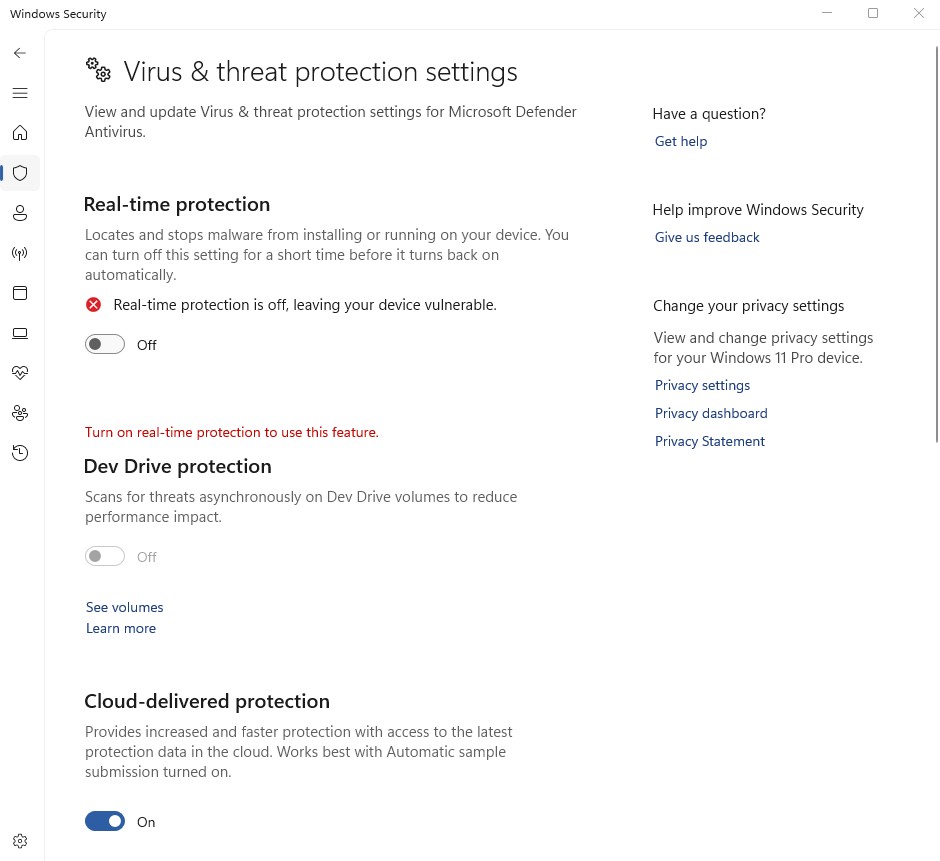
Task: Click the vertical scrollbar thumb
Action: (936, 245)
